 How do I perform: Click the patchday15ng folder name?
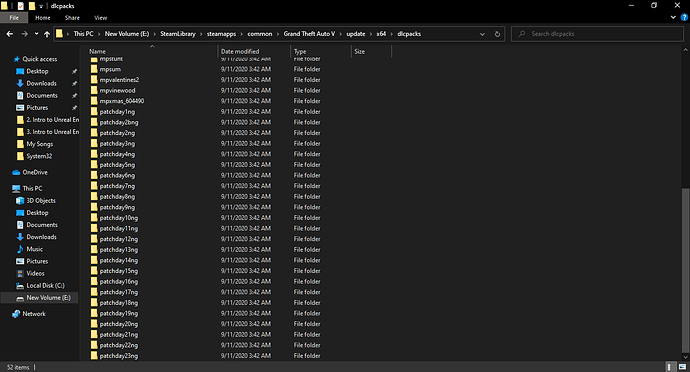tap(118, 271)
